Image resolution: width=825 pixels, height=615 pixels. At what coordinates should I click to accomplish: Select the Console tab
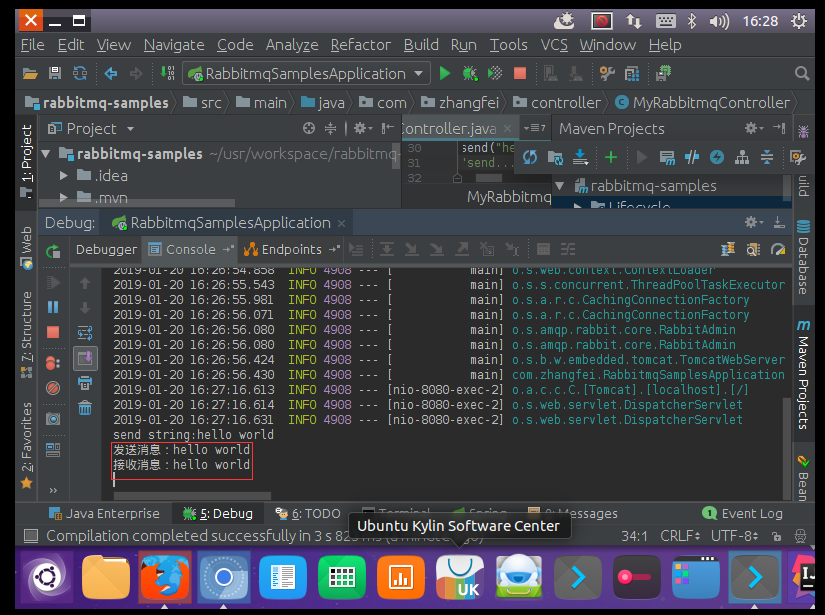tap(190, 249)
